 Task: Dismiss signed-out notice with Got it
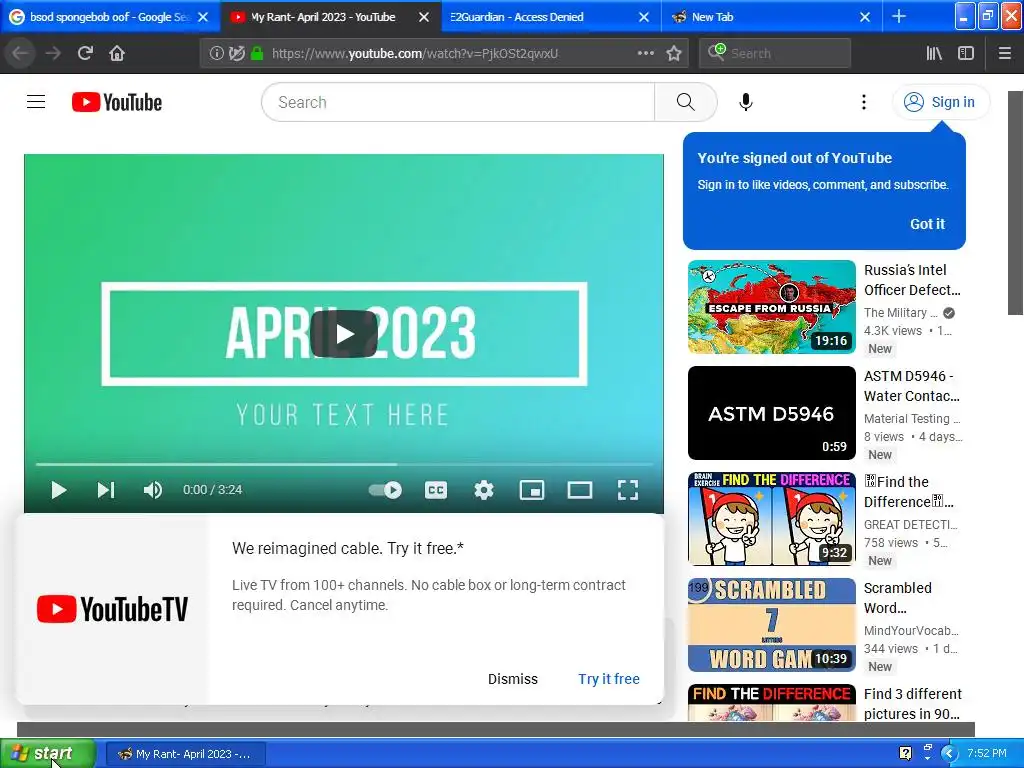pos(927,224)
